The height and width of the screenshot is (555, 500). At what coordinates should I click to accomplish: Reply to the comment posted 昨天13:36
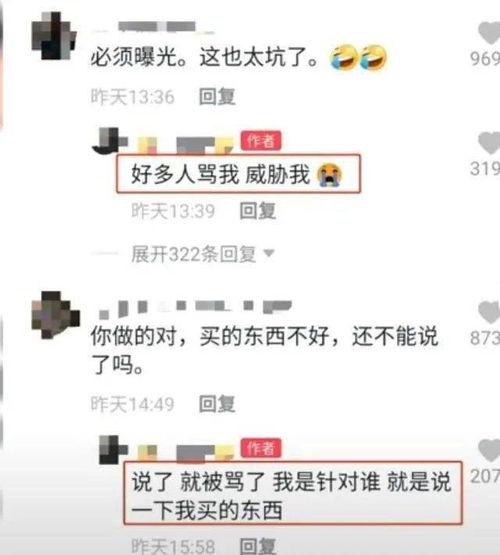(x=217, y=97)
